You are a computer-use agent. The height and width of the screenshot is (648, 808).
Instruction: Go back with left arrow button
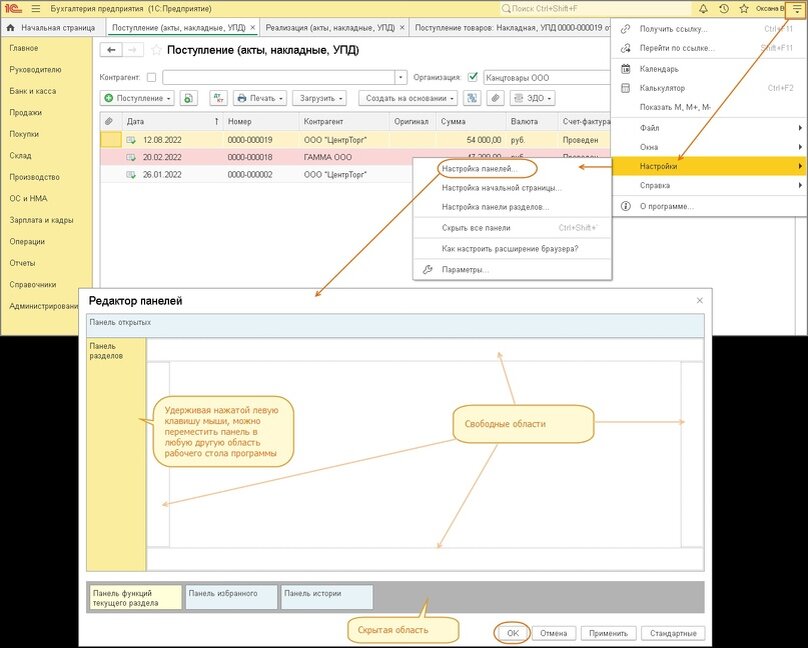(111, 50)
